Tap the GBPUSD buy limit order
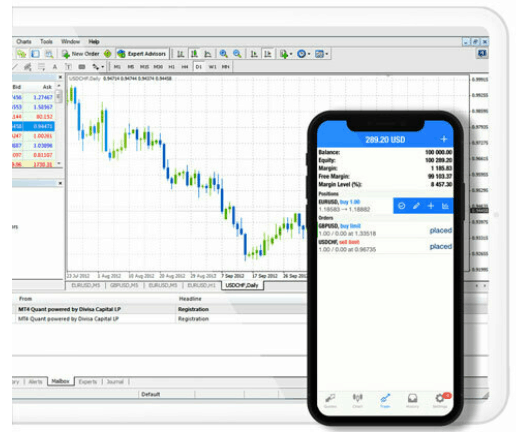This screenshot has width=516, height=433. point(385,230)
